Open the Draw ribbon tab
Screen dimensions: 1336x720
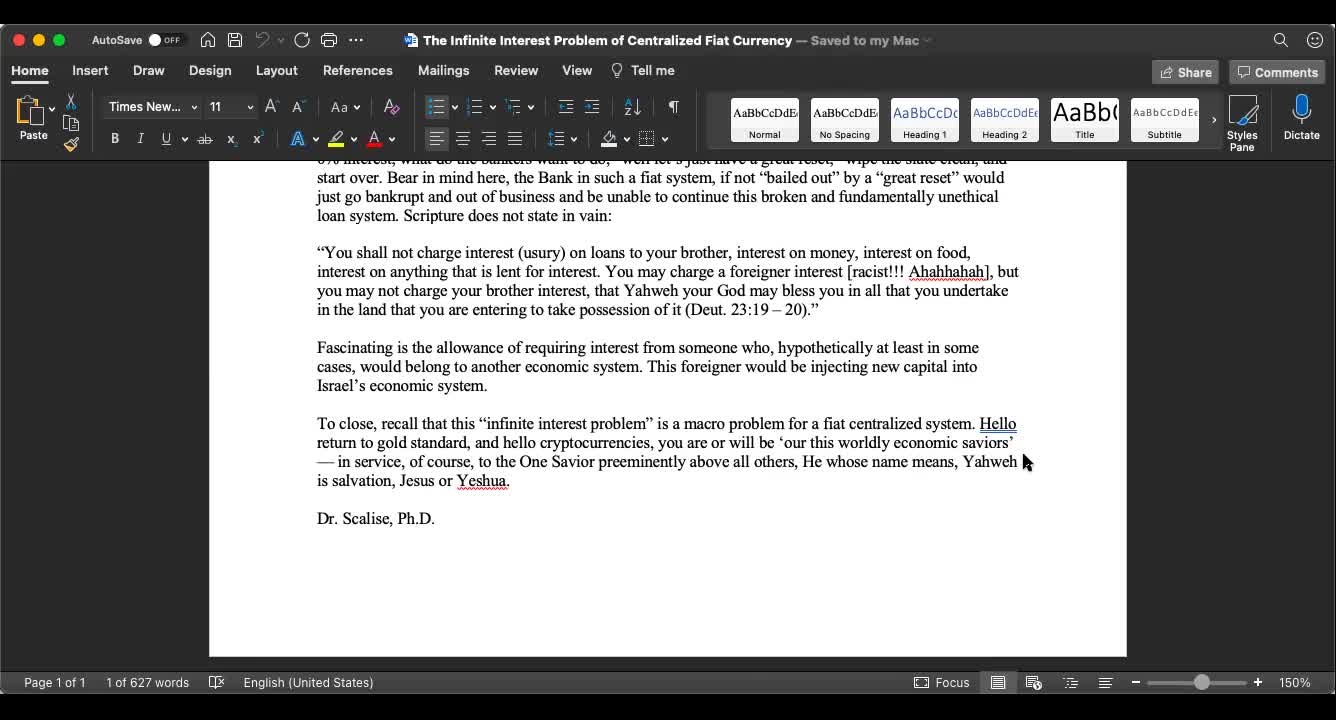pos(148,70)
